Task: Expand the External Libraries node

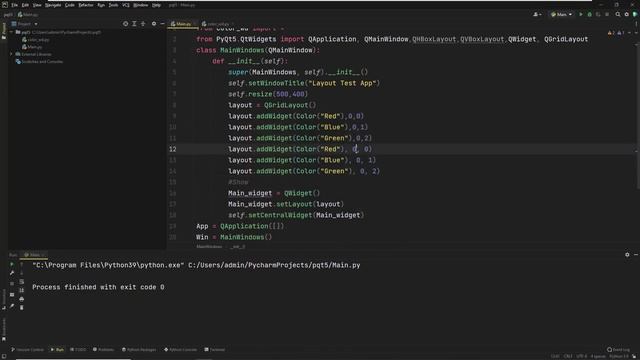Action: 11,54
